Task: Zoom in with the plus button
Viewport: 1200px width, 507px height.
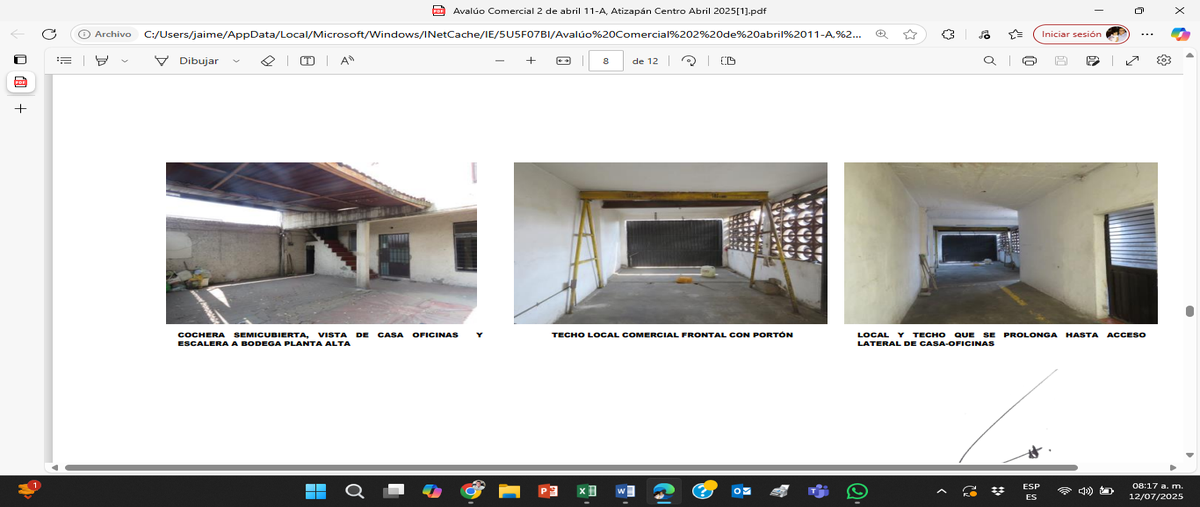Action: (x=531, y=60)
